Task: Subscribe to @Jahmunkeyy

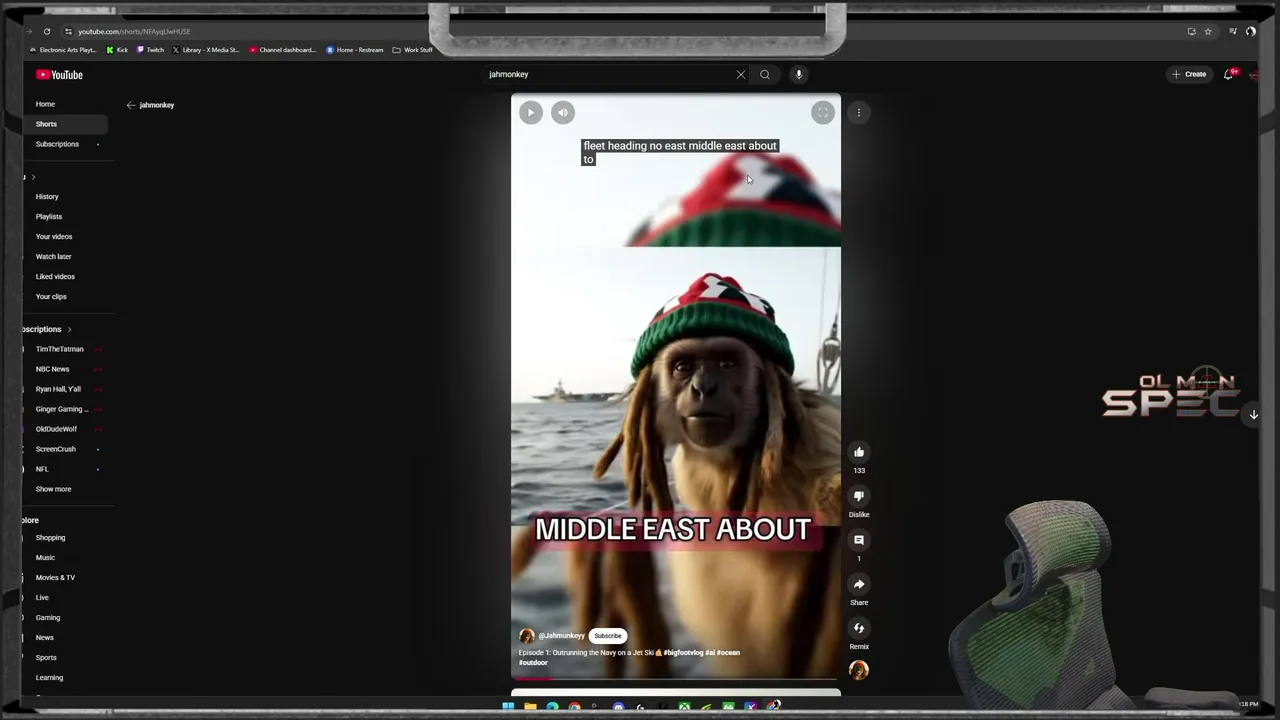Action: 608,636
